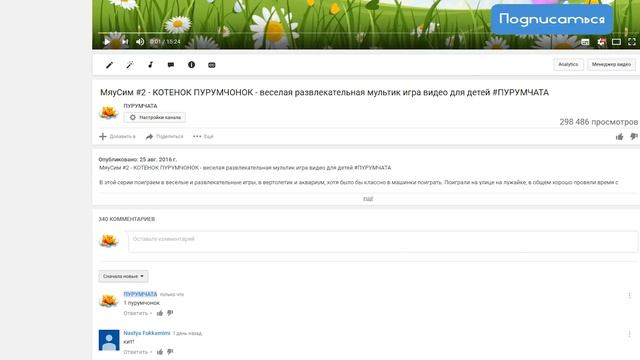Image resolution: width=640 pixels, height=360 pixels.
Task: Like the video with thumbs up
Action: click(620, 137)
